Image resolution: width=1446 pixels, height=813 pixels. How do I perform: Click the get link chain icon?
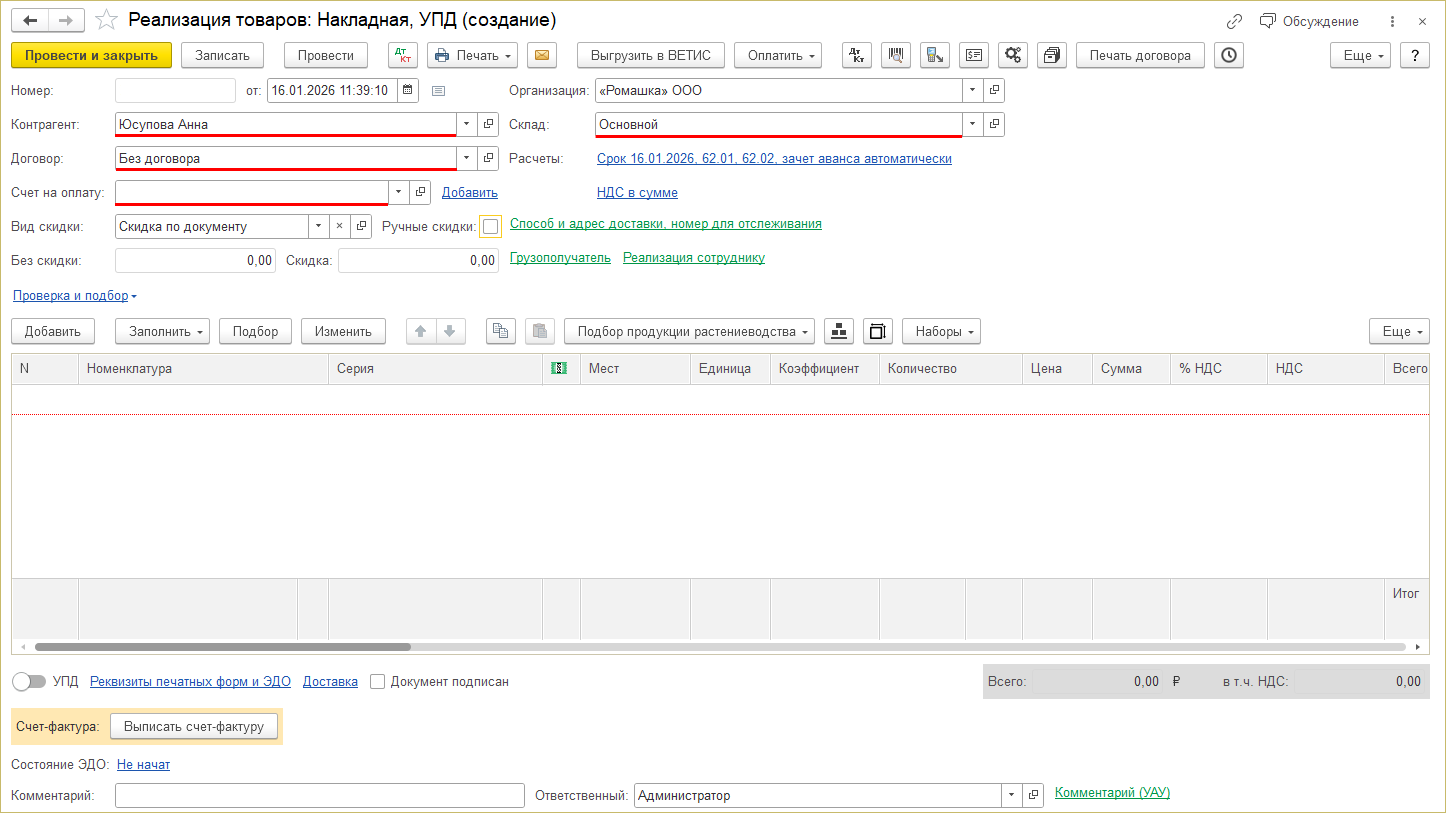(1234, 21)
